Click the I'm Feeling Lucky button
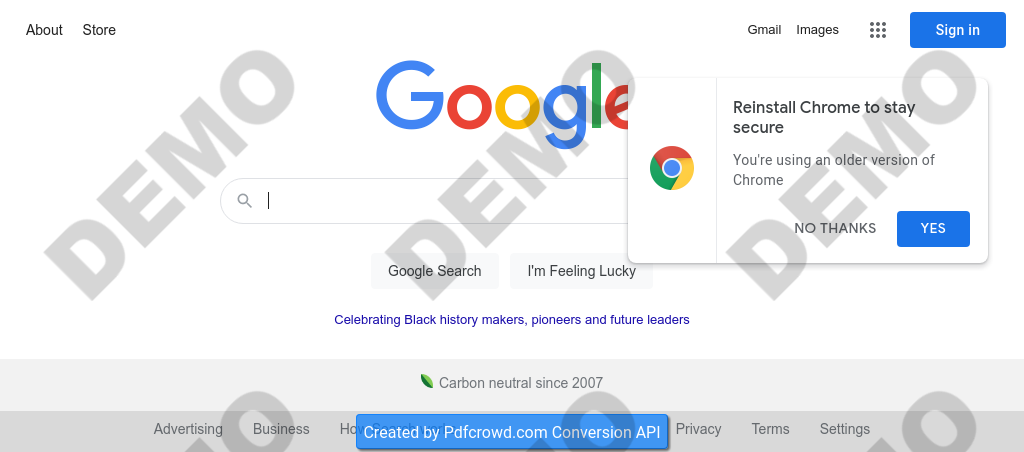The height and width of the screenshot is (452, 1024). (x=581, y=271)
